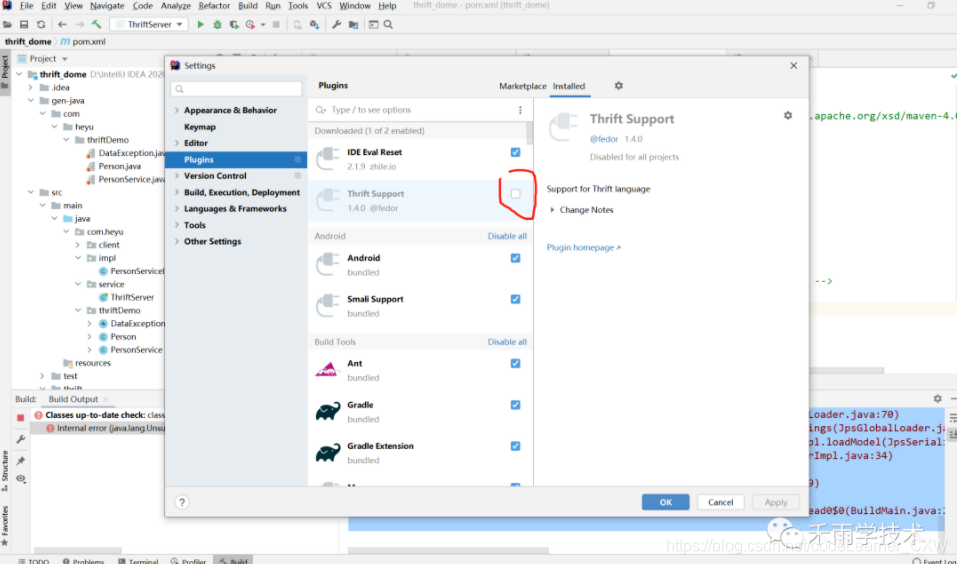Click the green Run button in toolbar

pos(200,24)
